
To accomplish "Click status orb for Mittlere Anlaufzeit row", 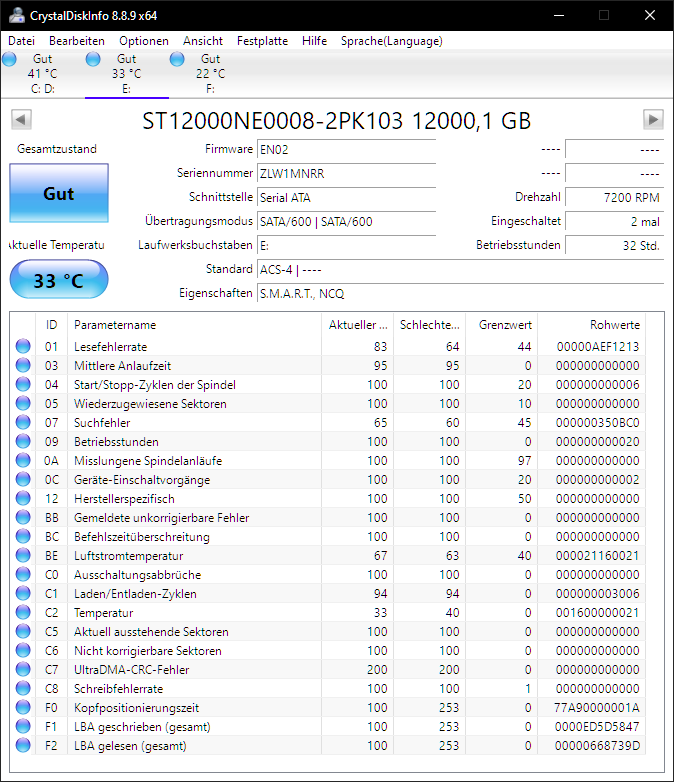I will (x=23, y=365).
